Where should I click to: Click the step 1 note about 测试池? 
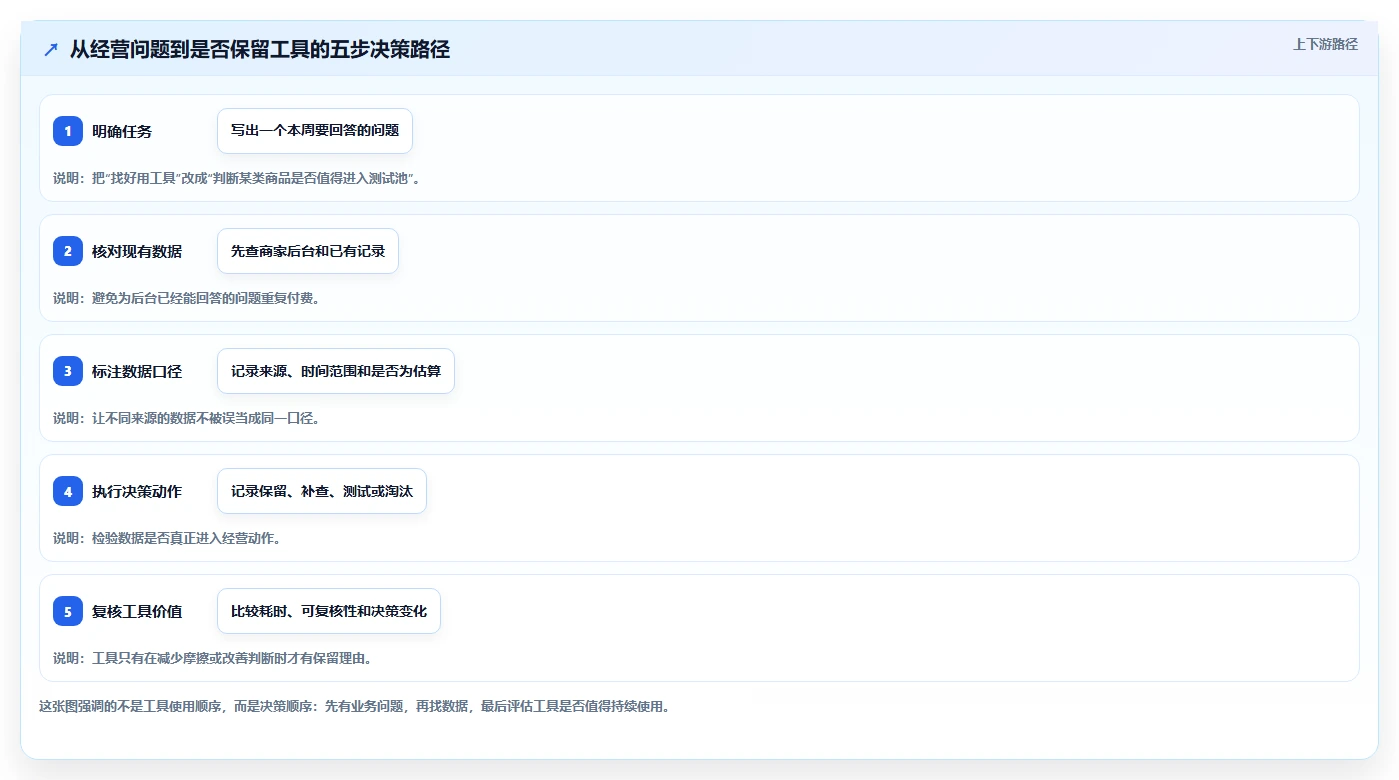[237, 178]
